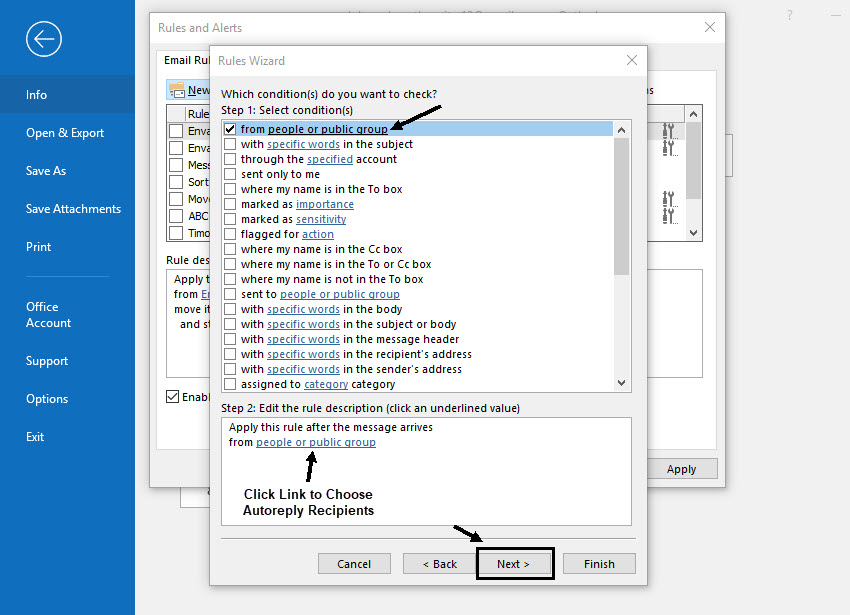The height and width of the screenshot is (615, 850).
Task: Toggle the Enable checkbox in Rules and Alerts
Action: [172, 396]
